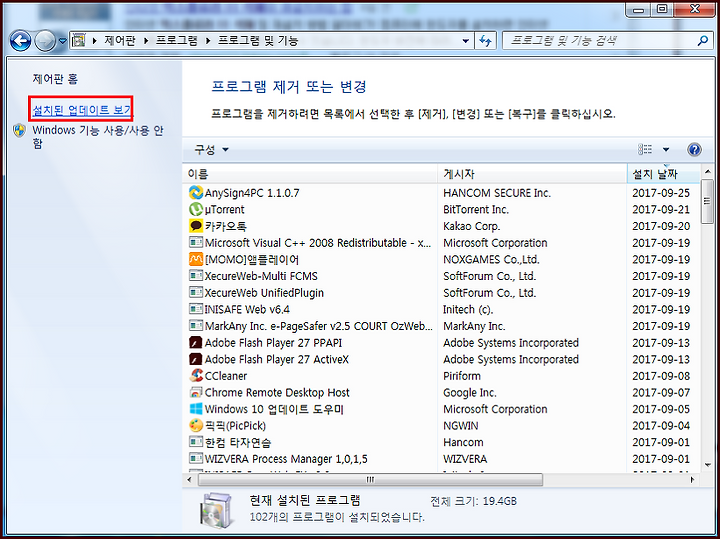Click the vertical scrollbar down arrow
This screenshot has width=720, height=539.
pos(708,465)
